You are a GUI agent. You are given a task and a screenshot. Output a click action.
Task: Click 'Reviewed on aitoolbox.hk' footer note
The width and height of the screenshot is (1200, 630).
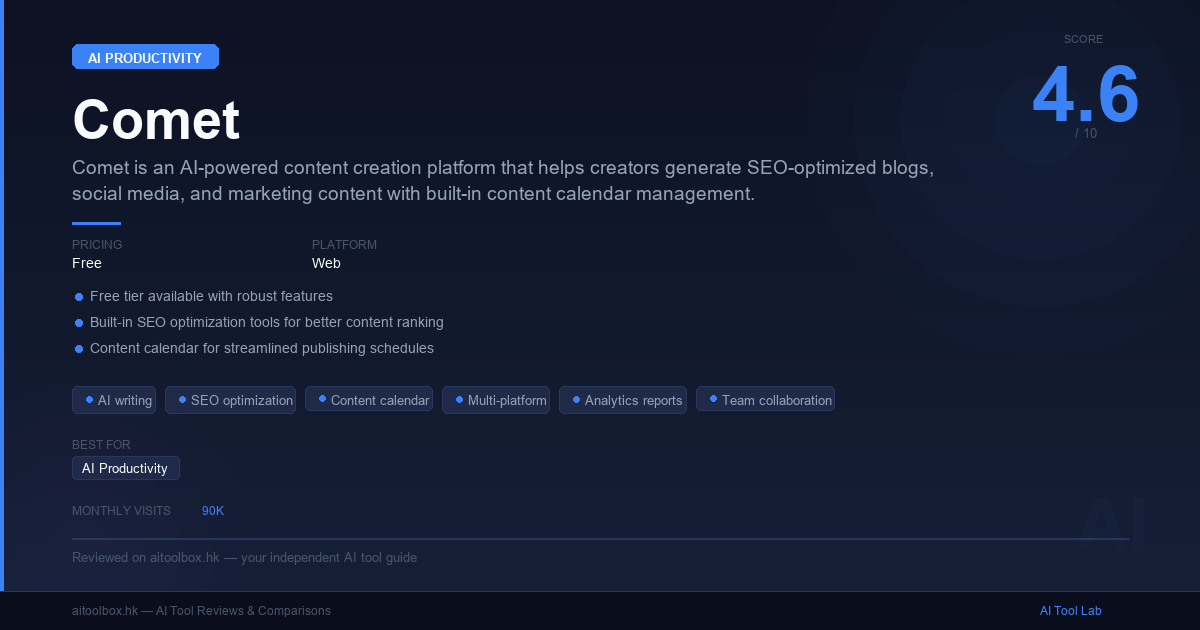pos(244,557)
